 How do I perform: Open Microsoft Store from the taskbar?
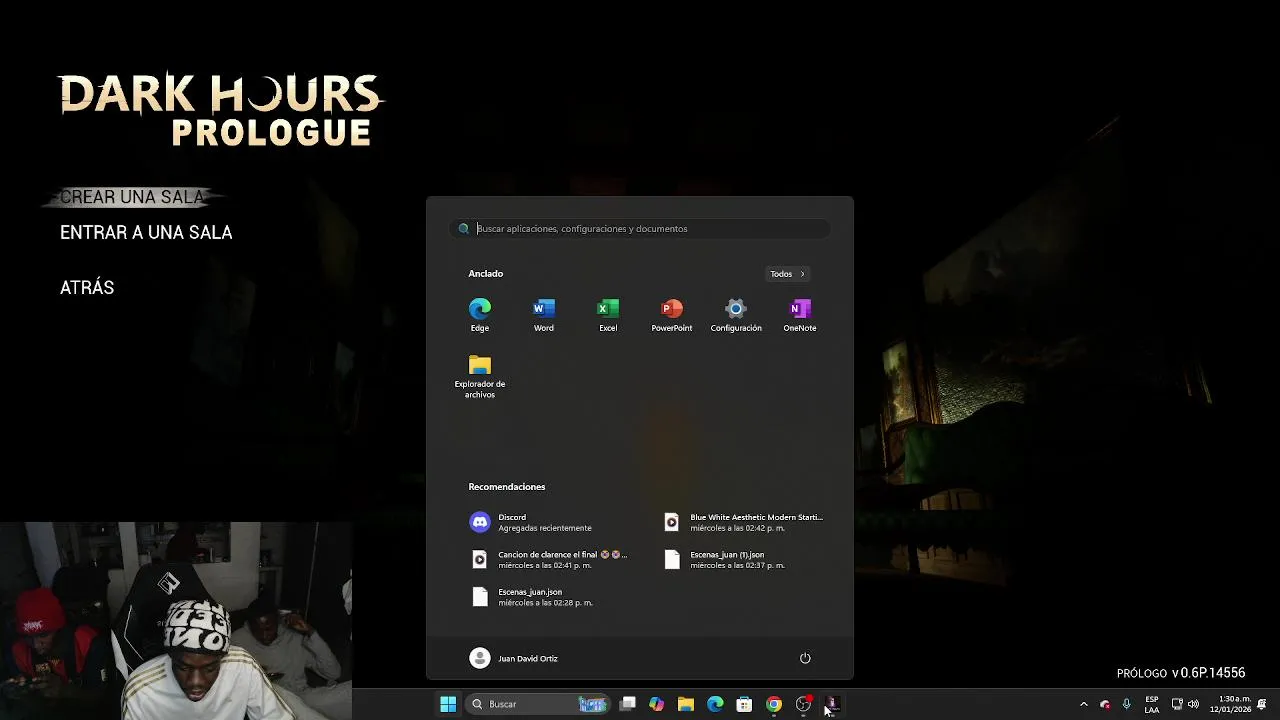[744, 704]
